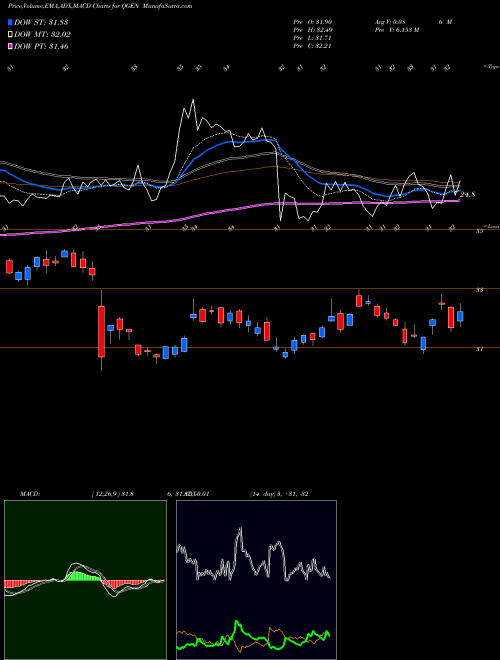Select the 'DOW PT: 31.46' legend label

coord(41,46)
